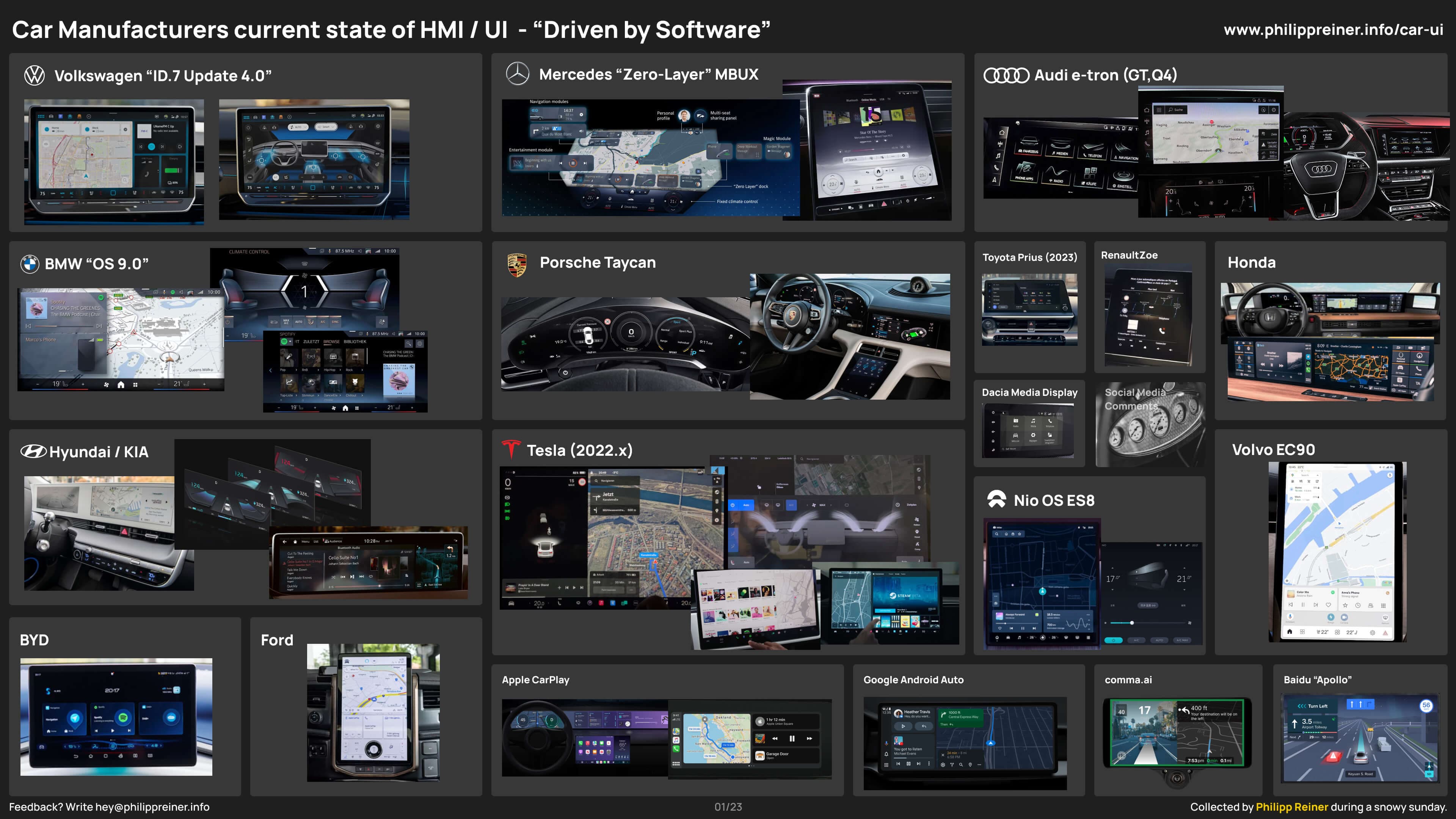Click the 'Baidu Apollo' heading
Viewport: 1456px width, 819px height.
(1318, 679)
